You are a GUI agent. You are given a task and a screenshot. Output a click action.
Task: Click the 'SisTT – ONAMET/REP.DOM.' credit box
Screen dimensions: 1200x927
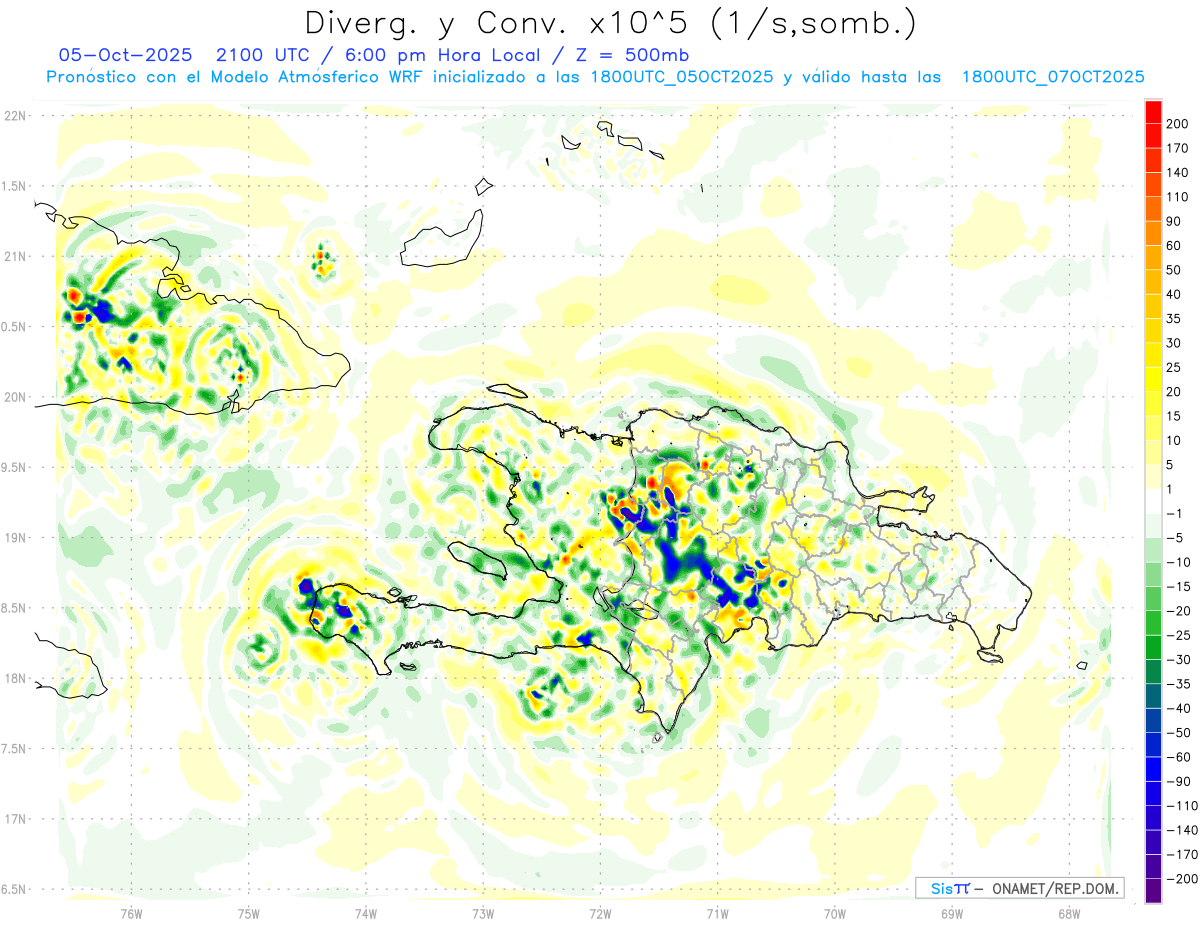[x=1019, y=888]
